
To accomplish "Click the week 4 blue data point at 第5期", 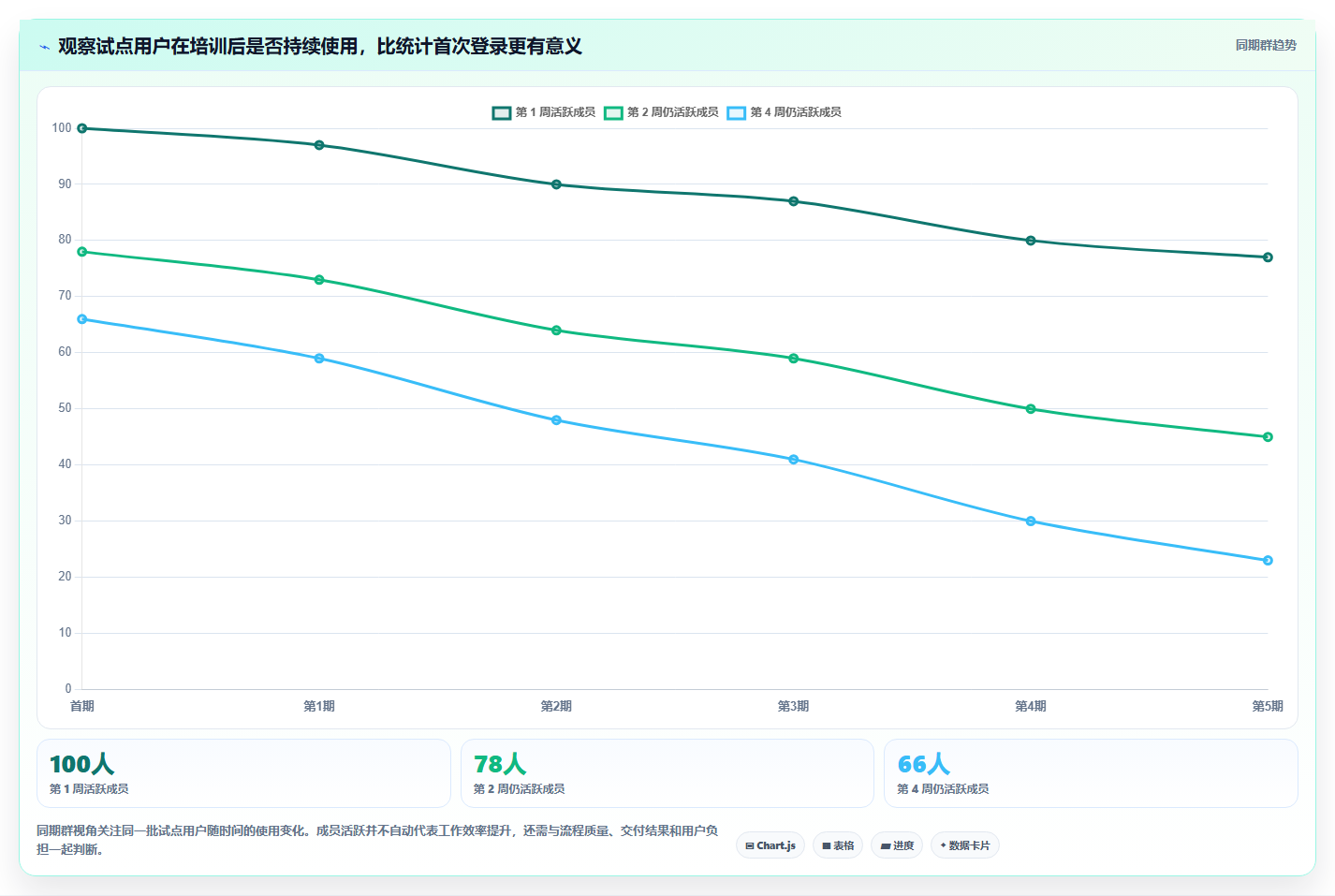I will tap(1268, 561).
